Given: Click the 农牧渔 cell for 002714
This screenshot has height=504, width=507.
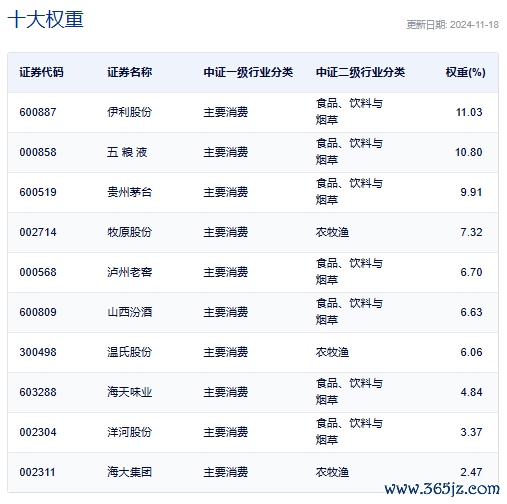Looking at the screenshot, I should (332, 232).
